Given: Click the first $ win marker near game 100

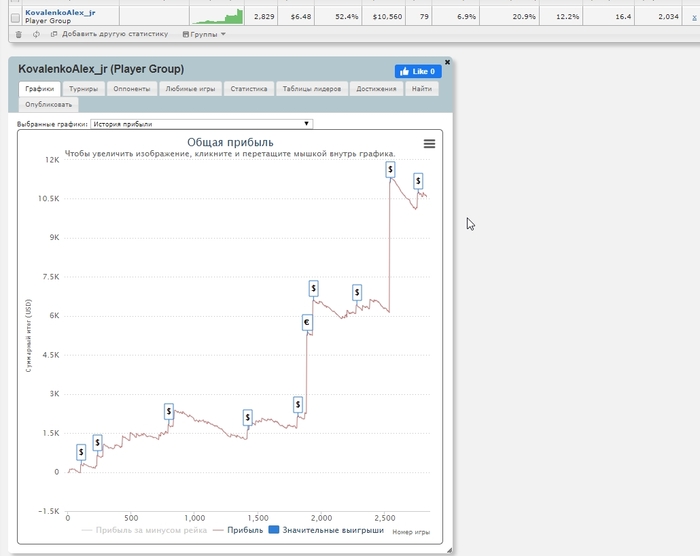Looking at the screenshot, I should coord(81,452).
